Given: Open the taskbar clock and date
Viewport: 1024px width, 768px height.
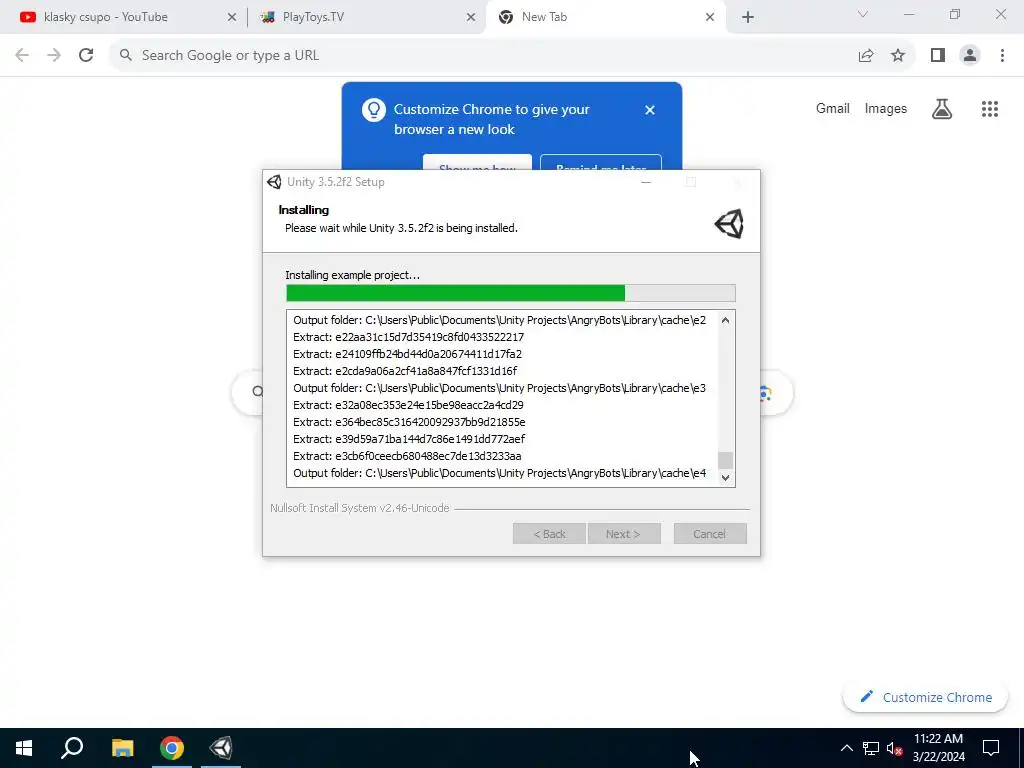Looking at the screenshot, I should pos(938,748).
